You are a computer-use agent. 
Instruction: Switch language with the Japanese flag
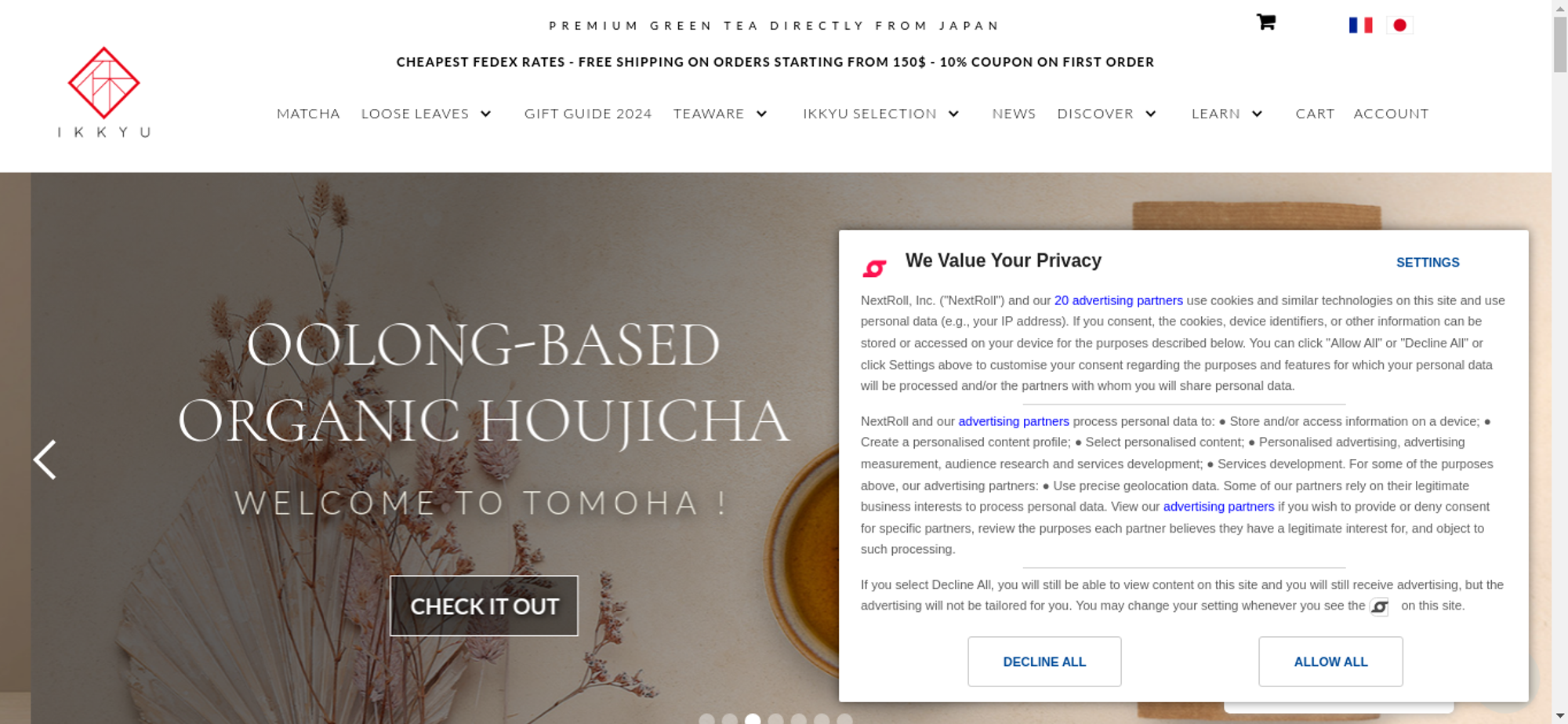1399,25
